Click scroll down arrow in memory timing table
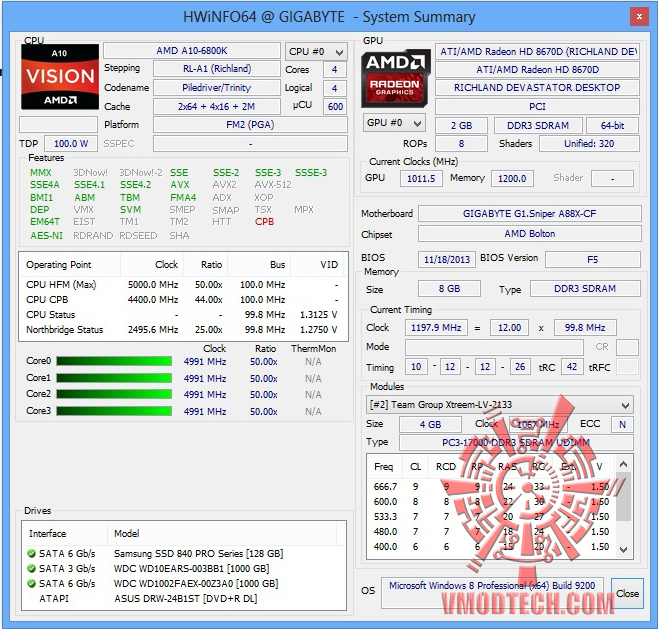This screenshot has height=629, width=658. (624, 549)
